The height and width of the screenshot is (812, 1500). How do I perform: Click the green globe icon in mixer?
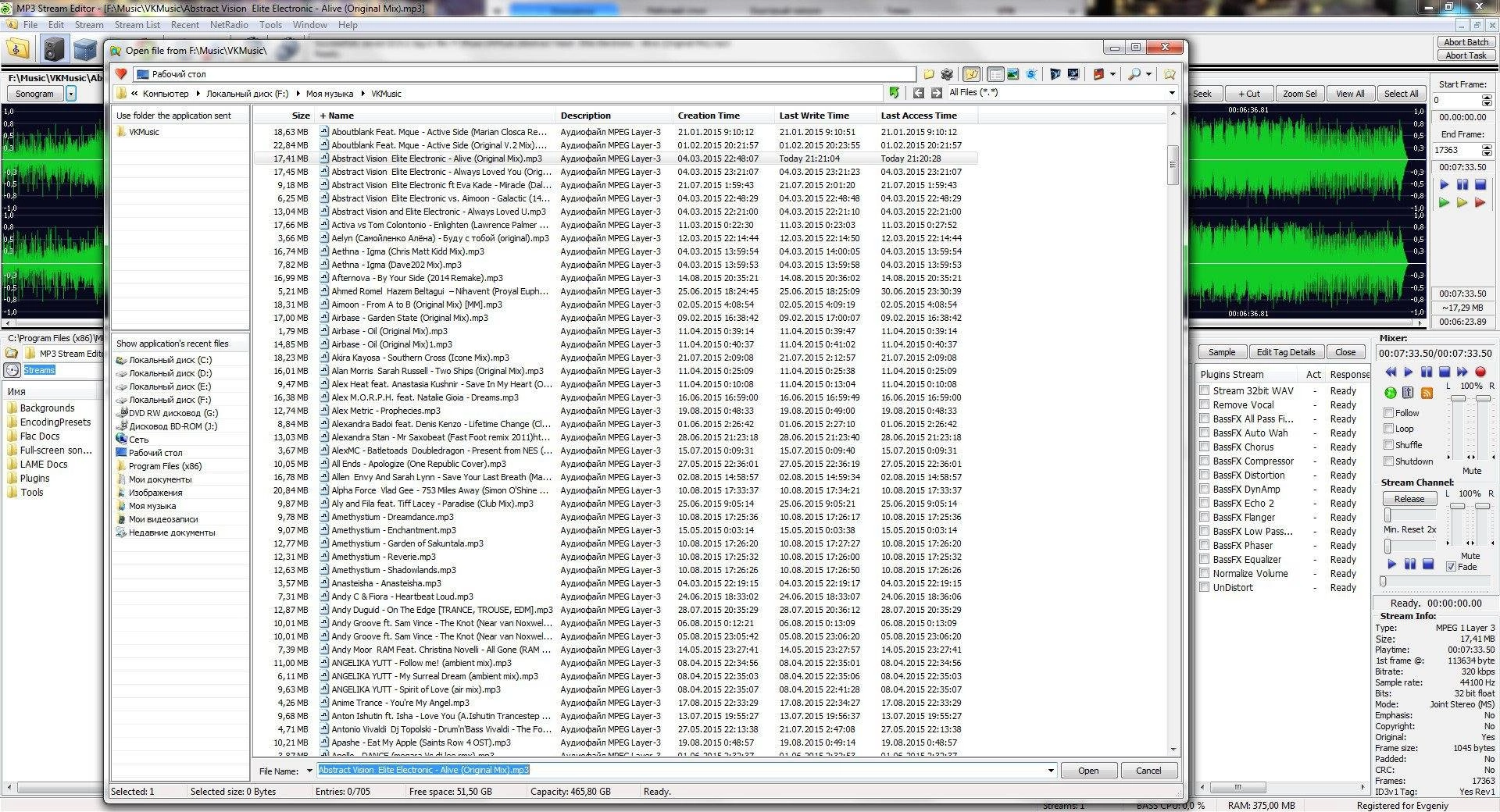pos(1391,393)
